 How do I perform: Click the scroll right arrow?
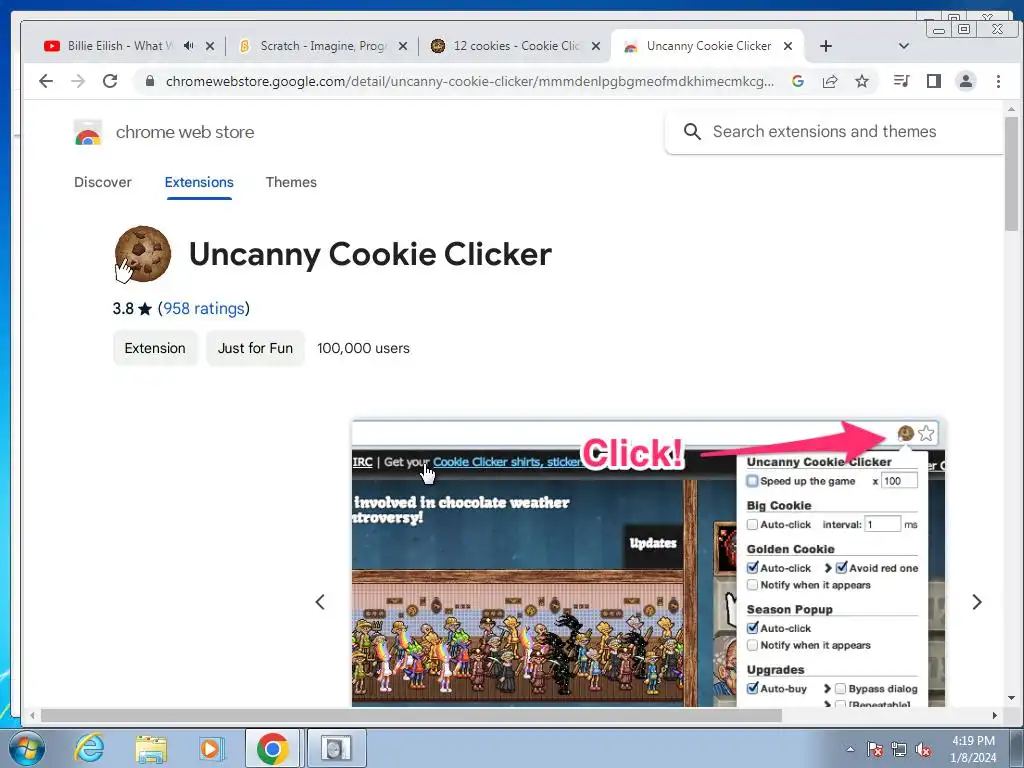point(995,715)
